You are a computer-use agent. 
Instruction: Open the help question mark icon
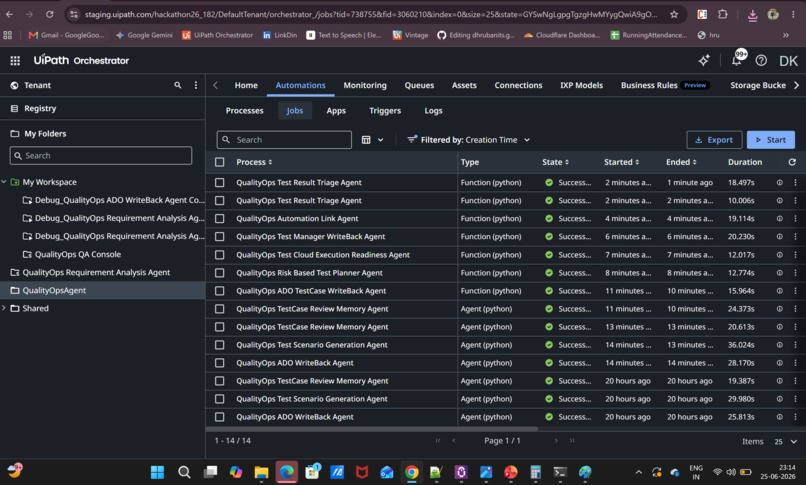[761, 61]
